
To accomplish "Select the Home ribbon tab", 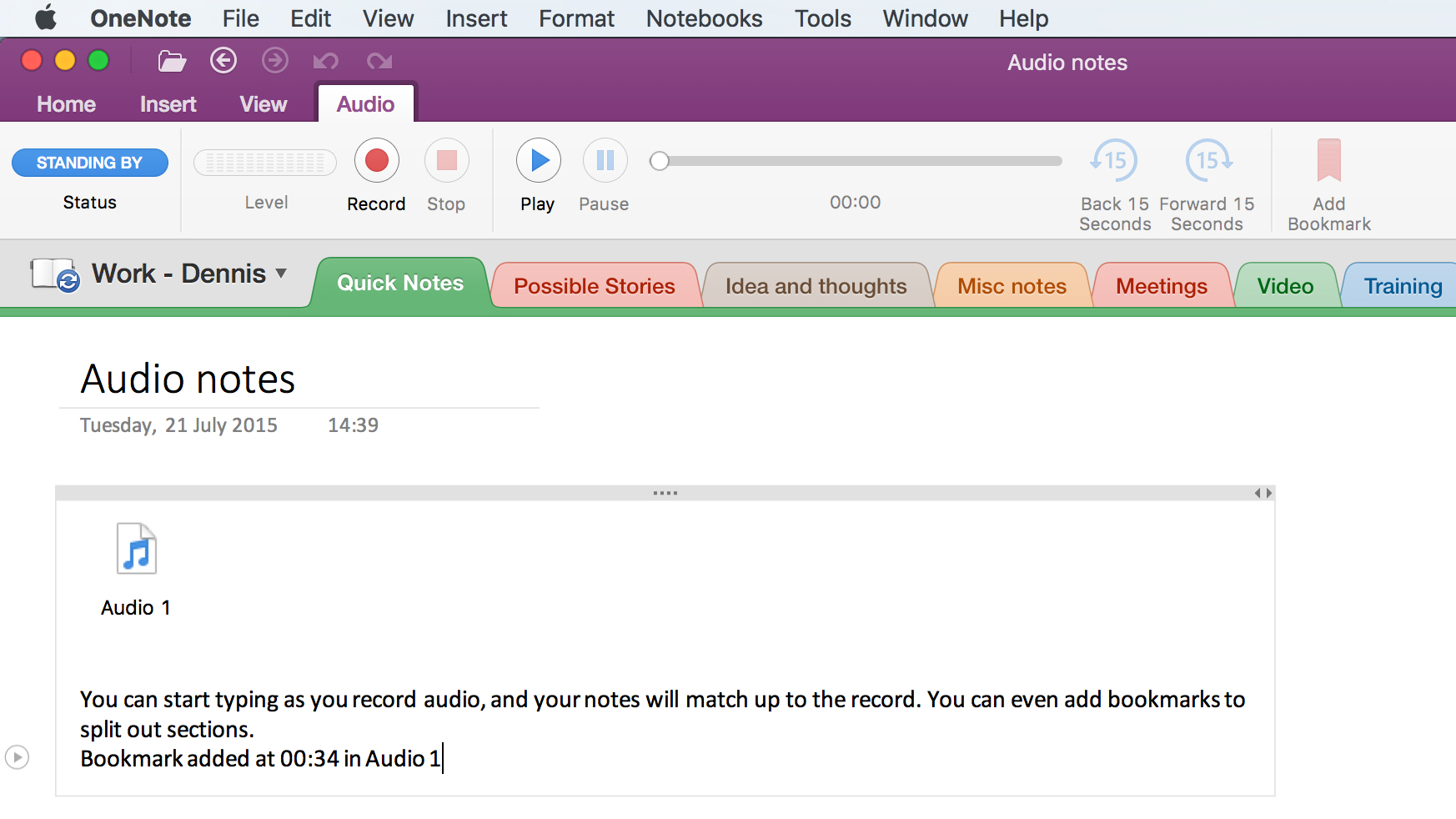I will coord(65,103).
